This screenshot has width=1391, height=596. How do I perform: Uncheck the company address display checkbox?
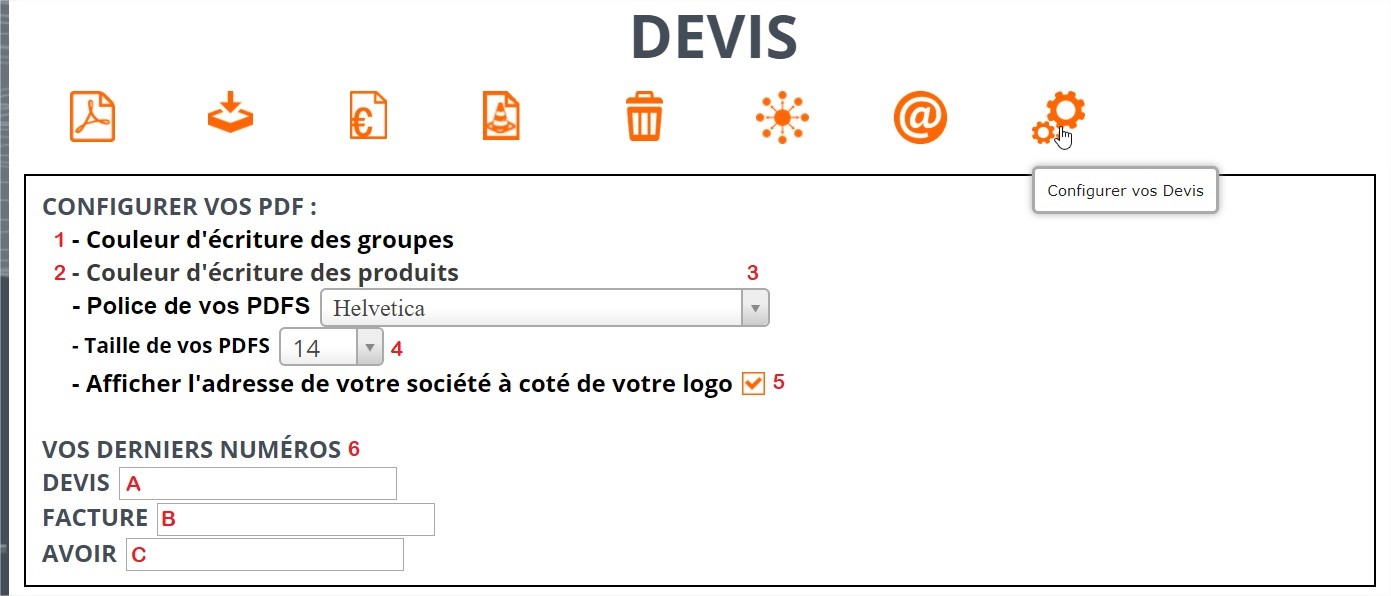(x=753, y=384)
